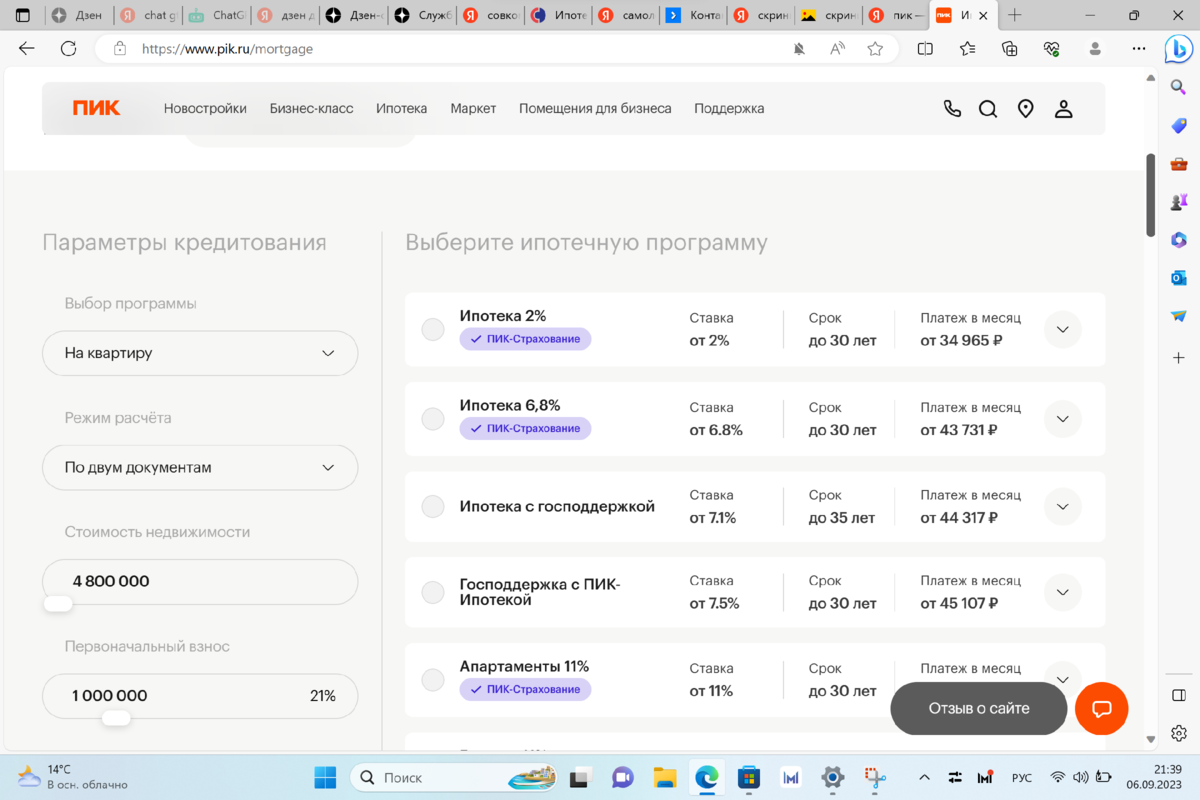Open Поддержка menu item
The width and height of the screenshot is (1200, 800).
(729, 108)
